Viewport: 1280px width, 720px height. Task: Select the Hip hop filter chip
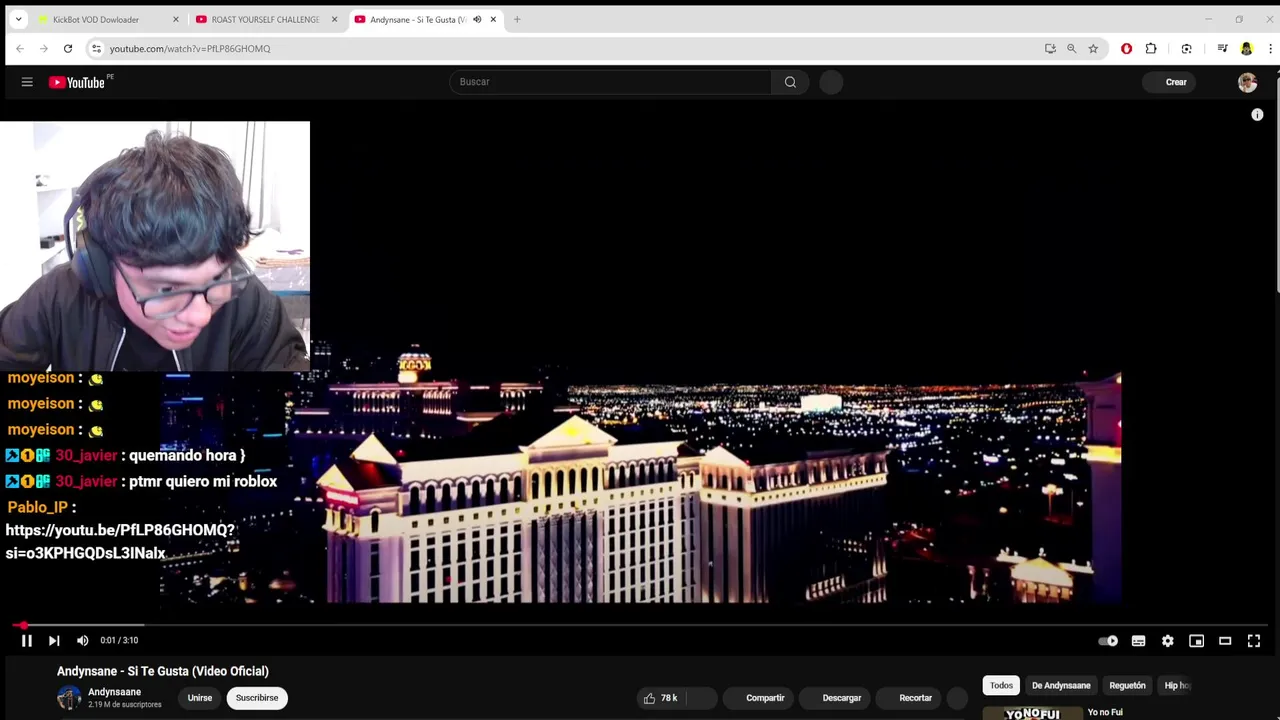[x=1177, y=686]
